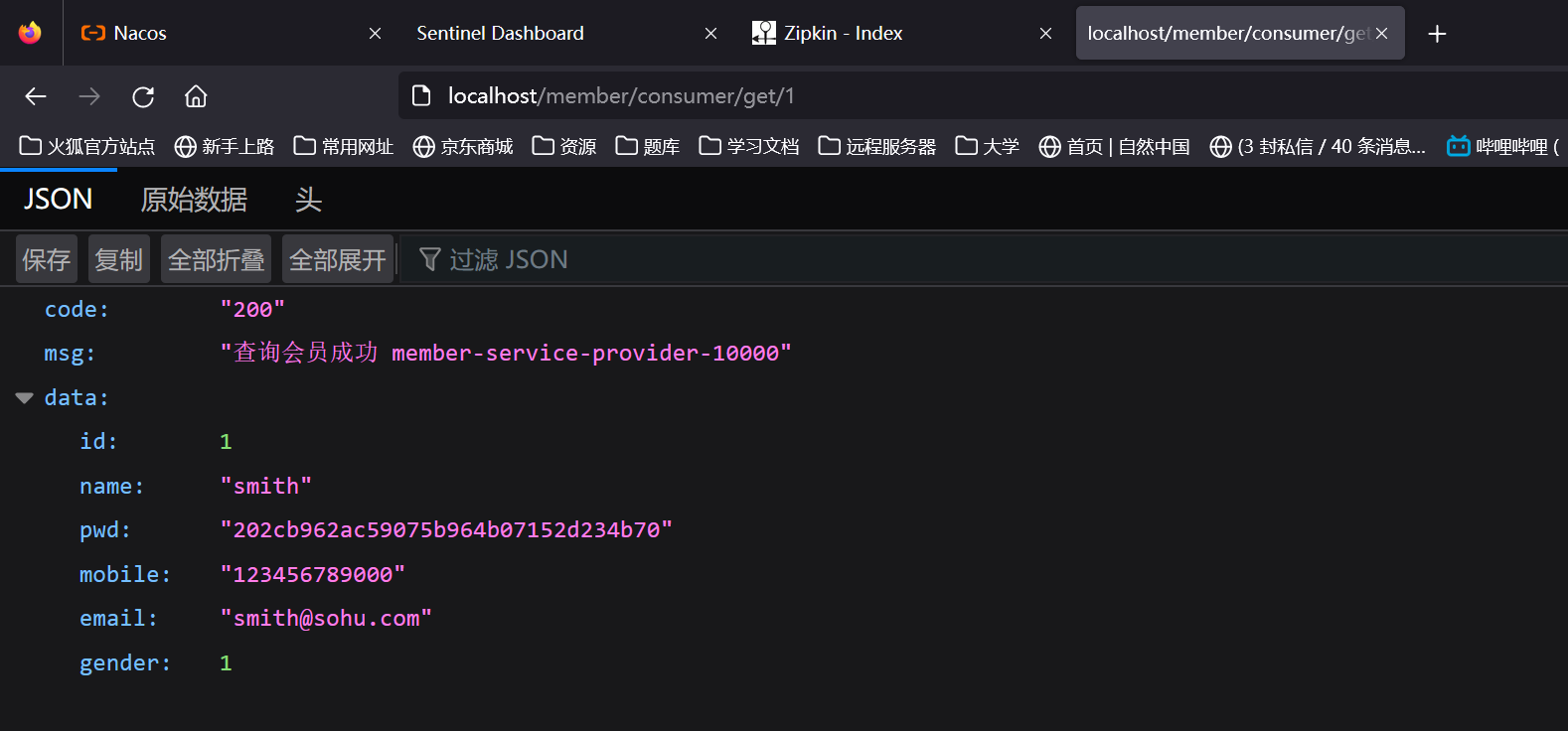Click the 保存 save button
The image size is (1568, 731).
(47, 259)
